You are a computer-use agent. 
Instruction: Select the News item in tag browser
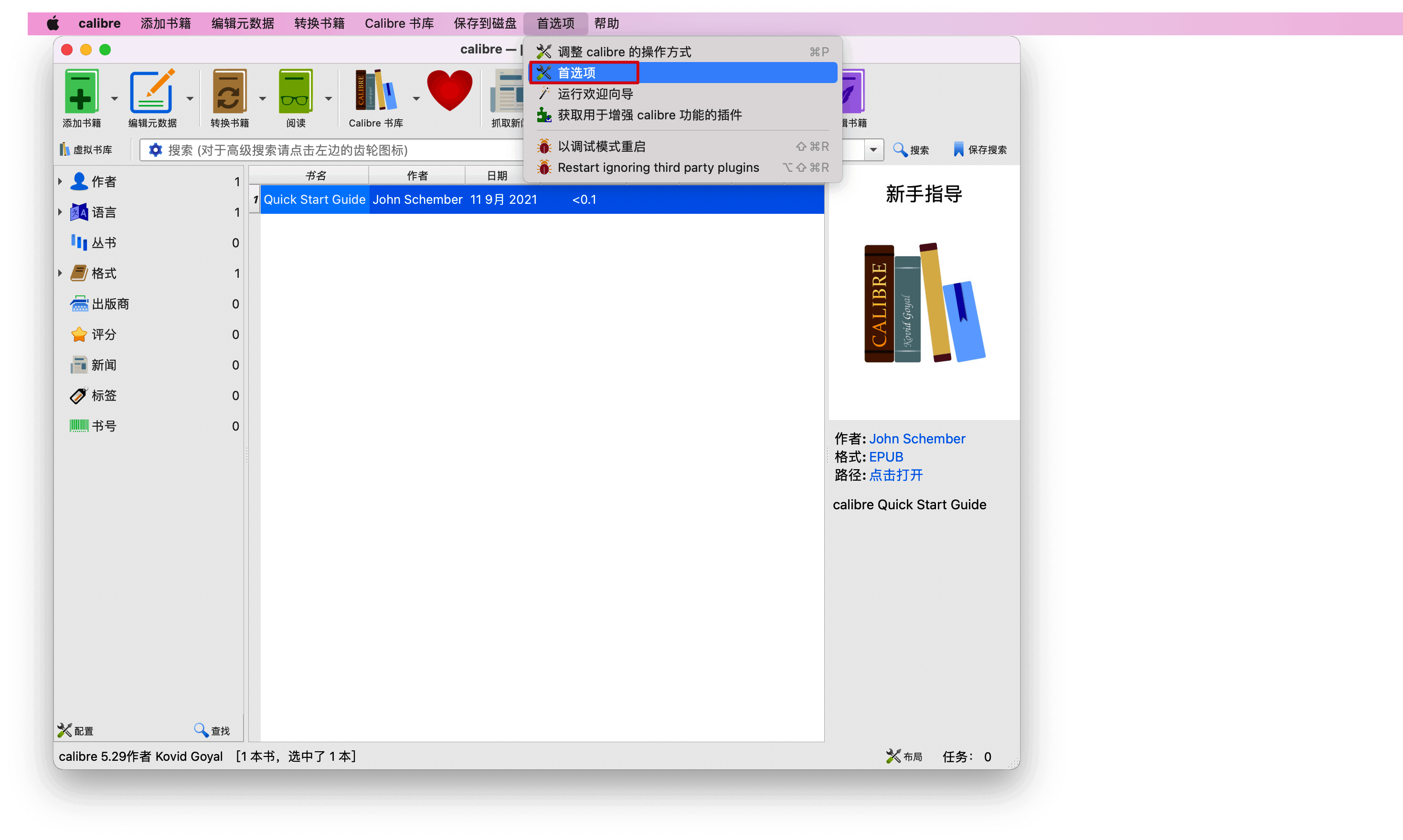(x=149, y=365)
